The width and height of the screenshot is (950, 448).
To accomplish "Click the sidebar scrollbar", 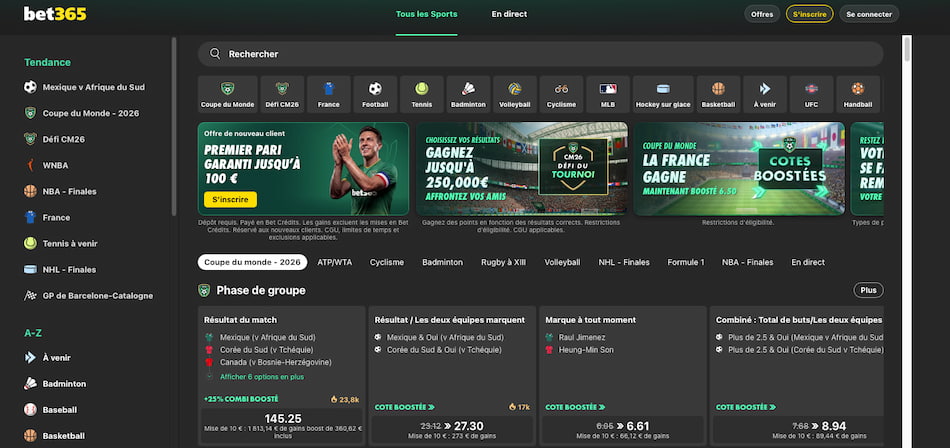I will [174, 126].
